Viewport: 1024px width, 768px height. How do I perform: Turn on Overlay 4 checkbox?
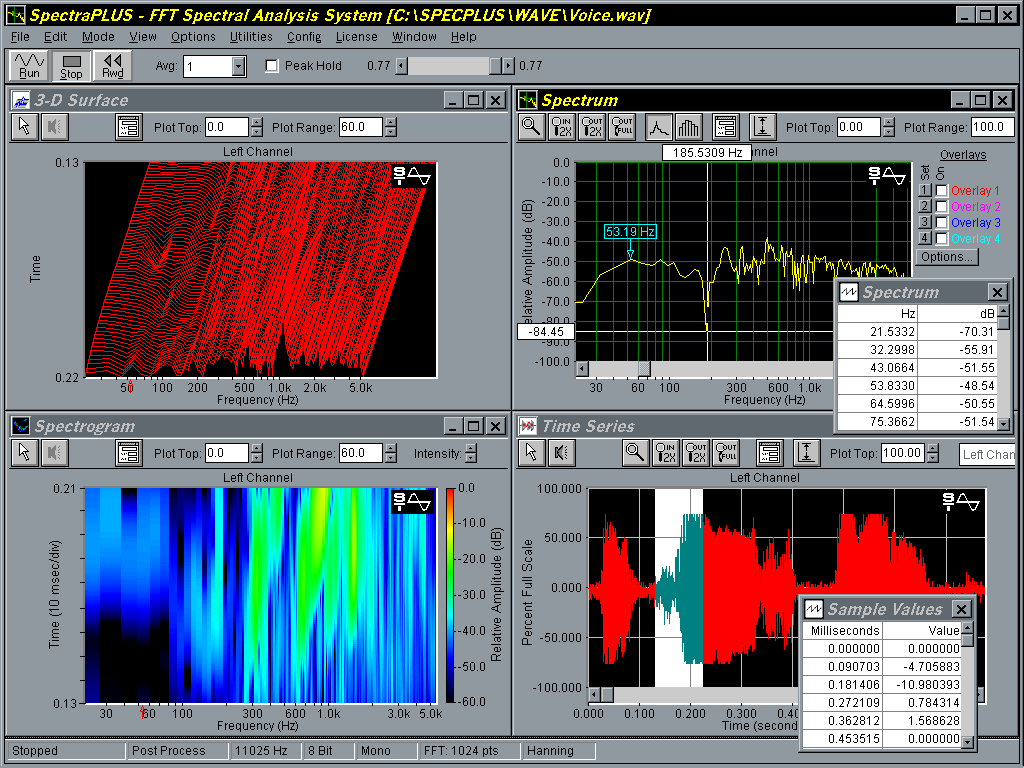(x=942, y=238)
